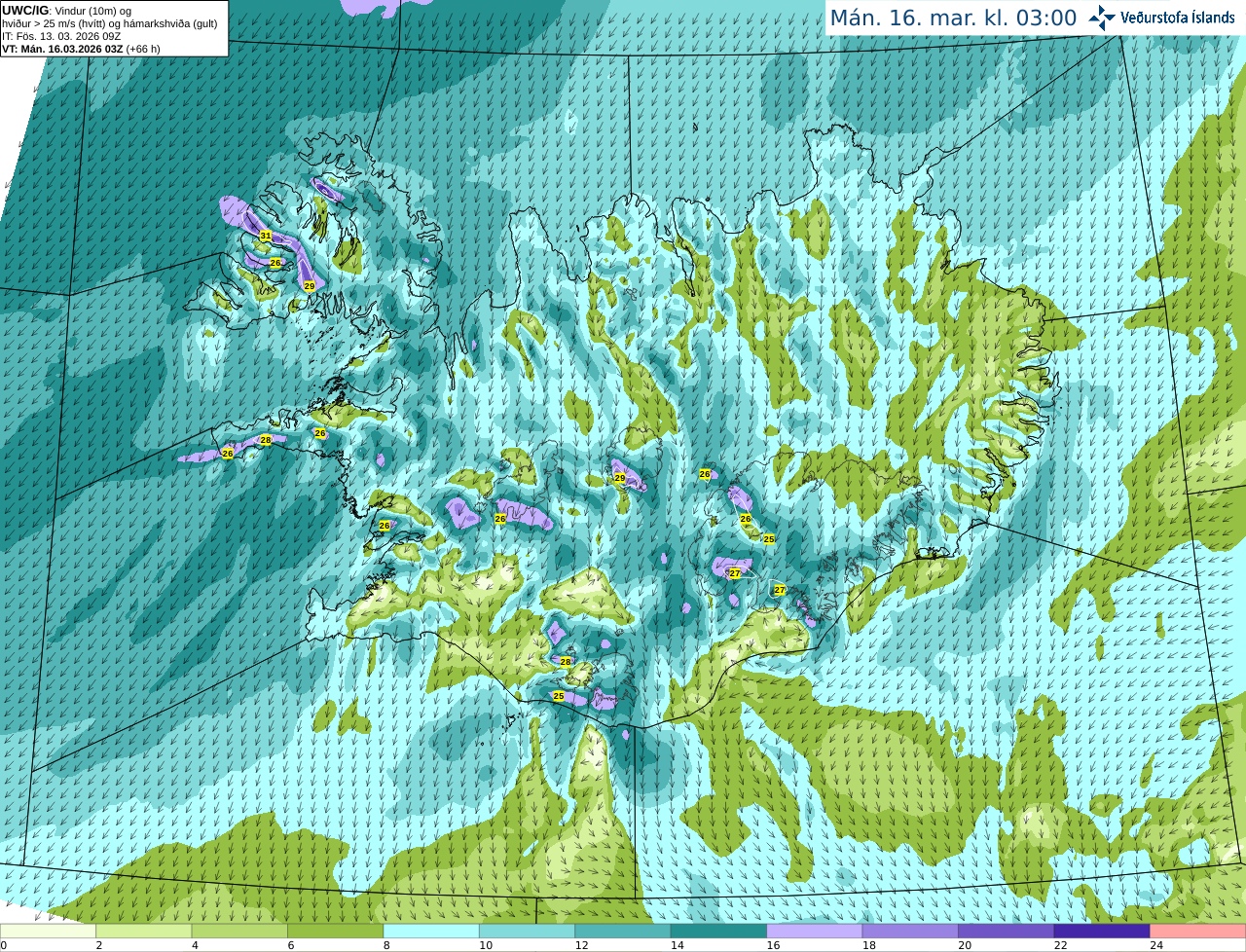This screenshot has width=1246, height=952.
Task: Pick the 22–24 m/s dark indigo legend swatch
Action: 1102,932
